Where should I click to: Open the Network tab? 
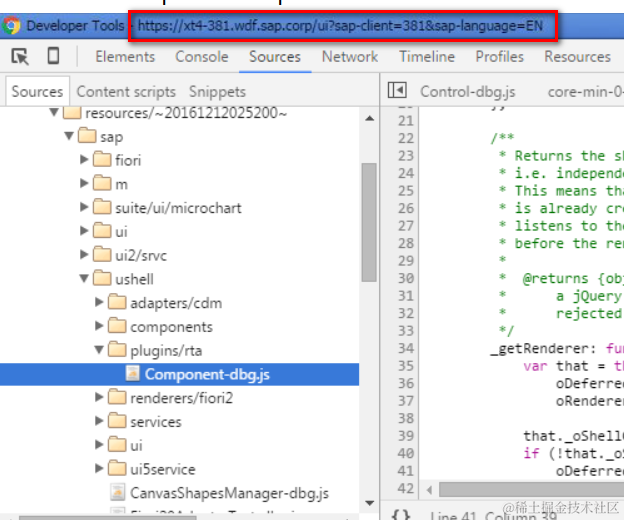point(350,56)
